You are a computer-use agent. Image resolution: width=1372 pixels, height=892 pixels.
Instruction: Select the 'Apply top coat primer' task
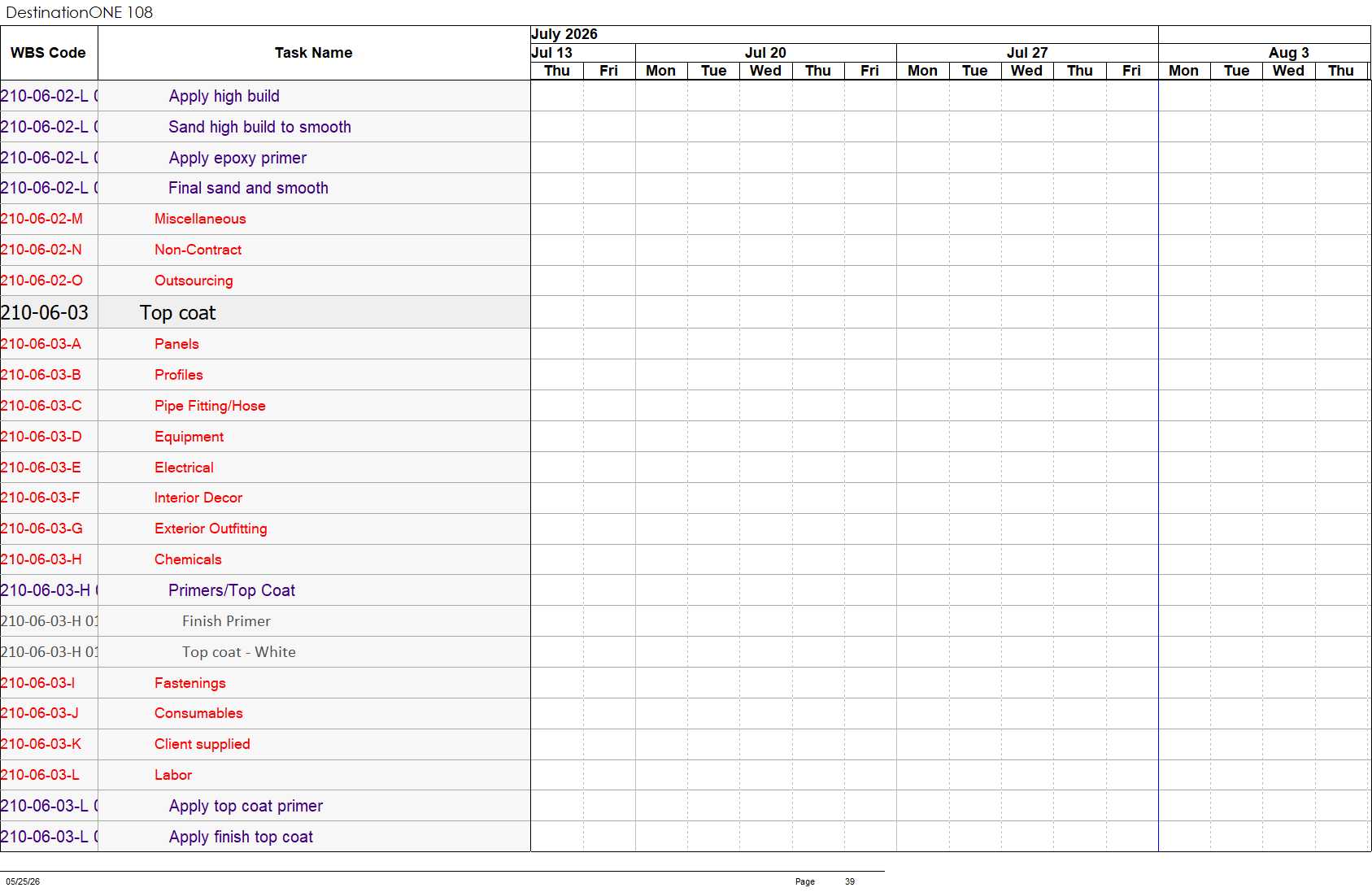pyautogui.click(x=246, y=806)
